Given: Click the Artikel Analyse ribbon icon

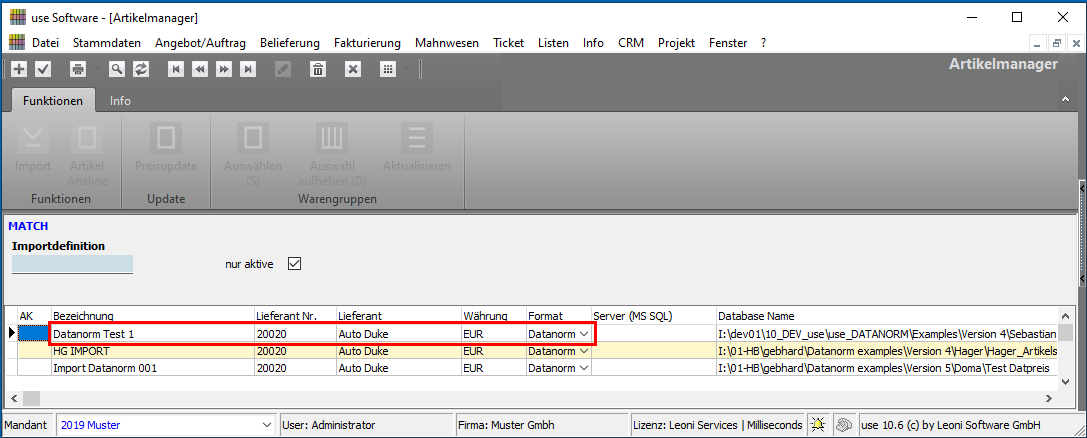Looking at the screenshot, I should [88, 137].
